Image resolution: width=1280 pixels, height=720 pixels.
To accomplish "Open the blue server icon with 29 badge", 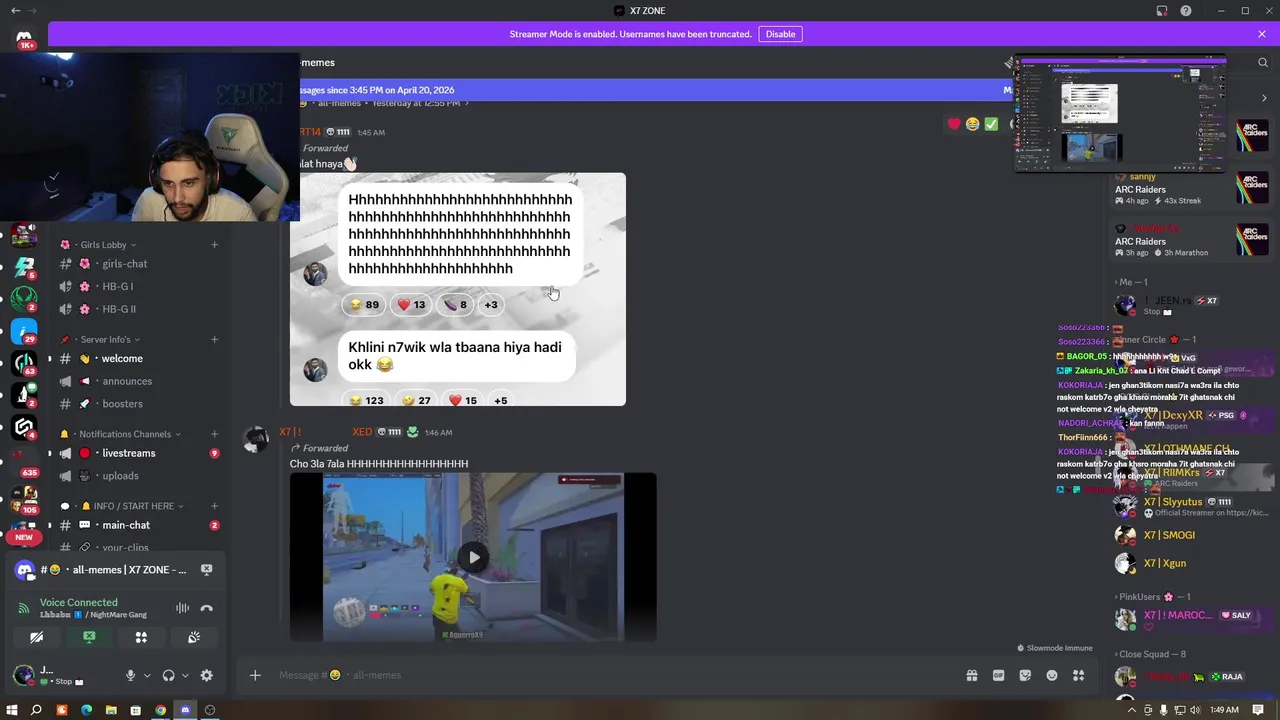I will (x=24, y=329).
